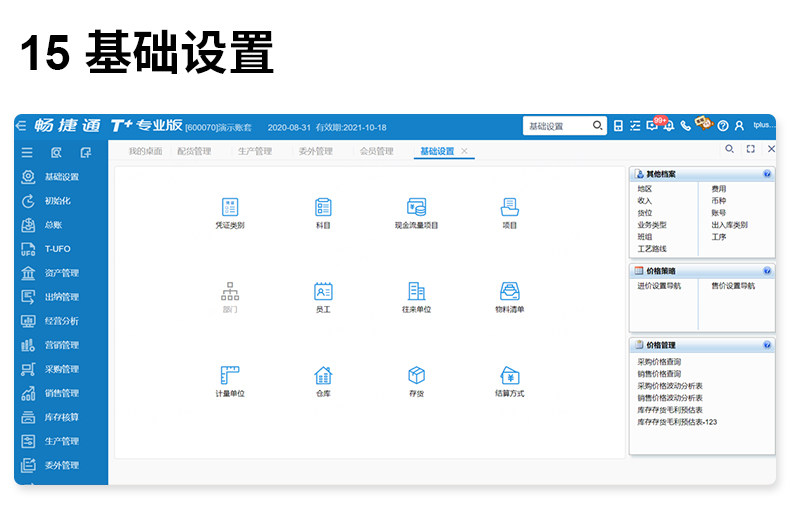
Task: Click the 计量单位 unit of measure icon
Action: [230, 375]
